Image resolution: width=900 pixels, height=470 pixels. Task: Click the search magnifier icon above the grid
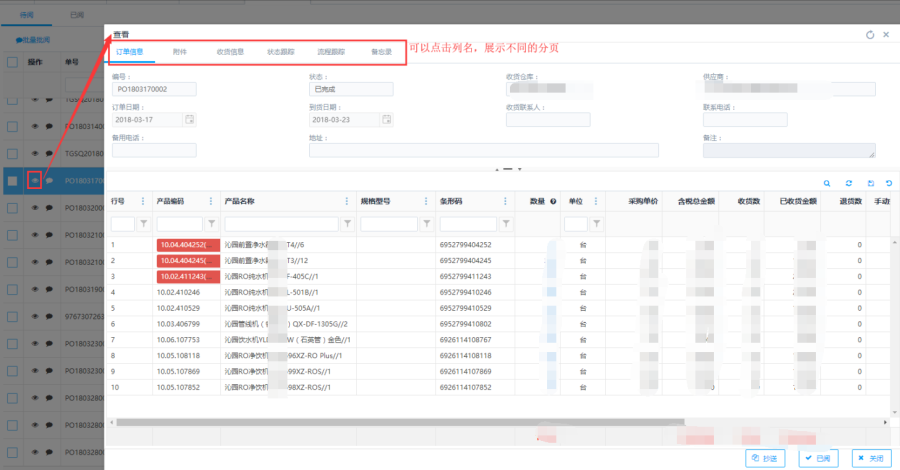[827, 184]
